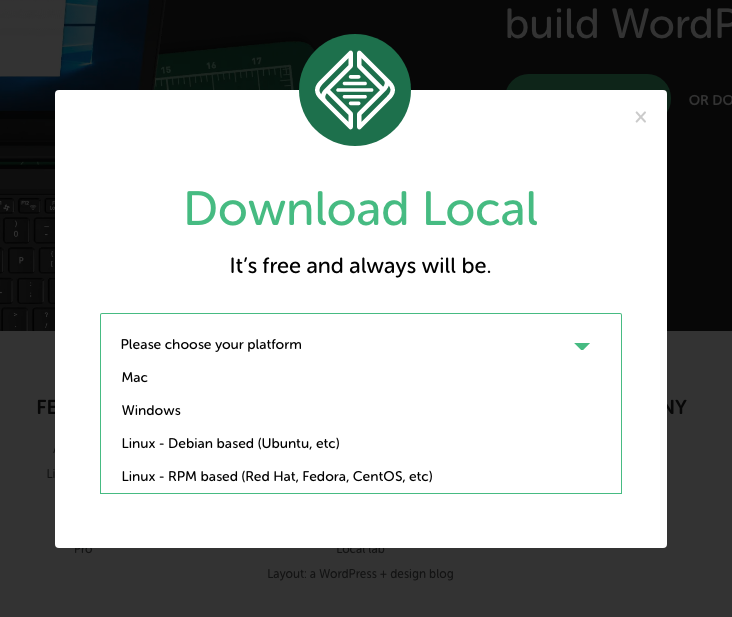Select Linux - Debian based option

click(x=361, y=443)
